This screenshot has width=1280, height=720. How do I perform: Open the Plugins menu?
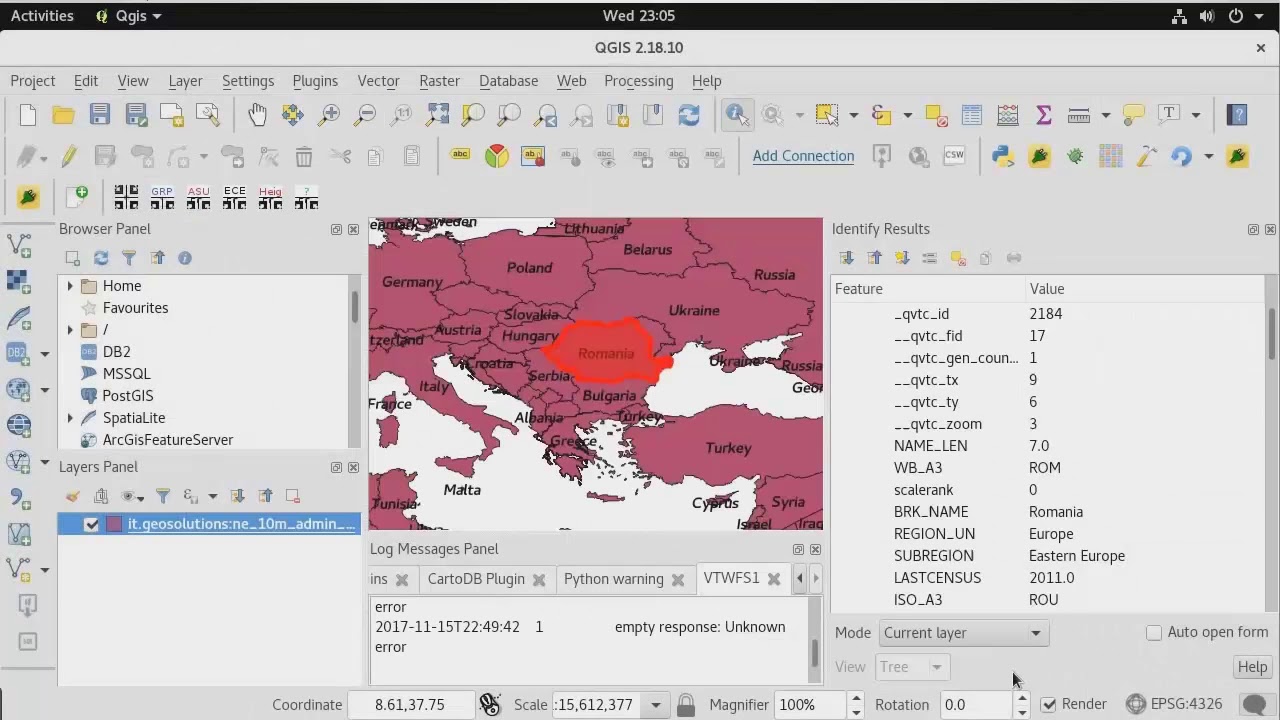coord(315,81)
